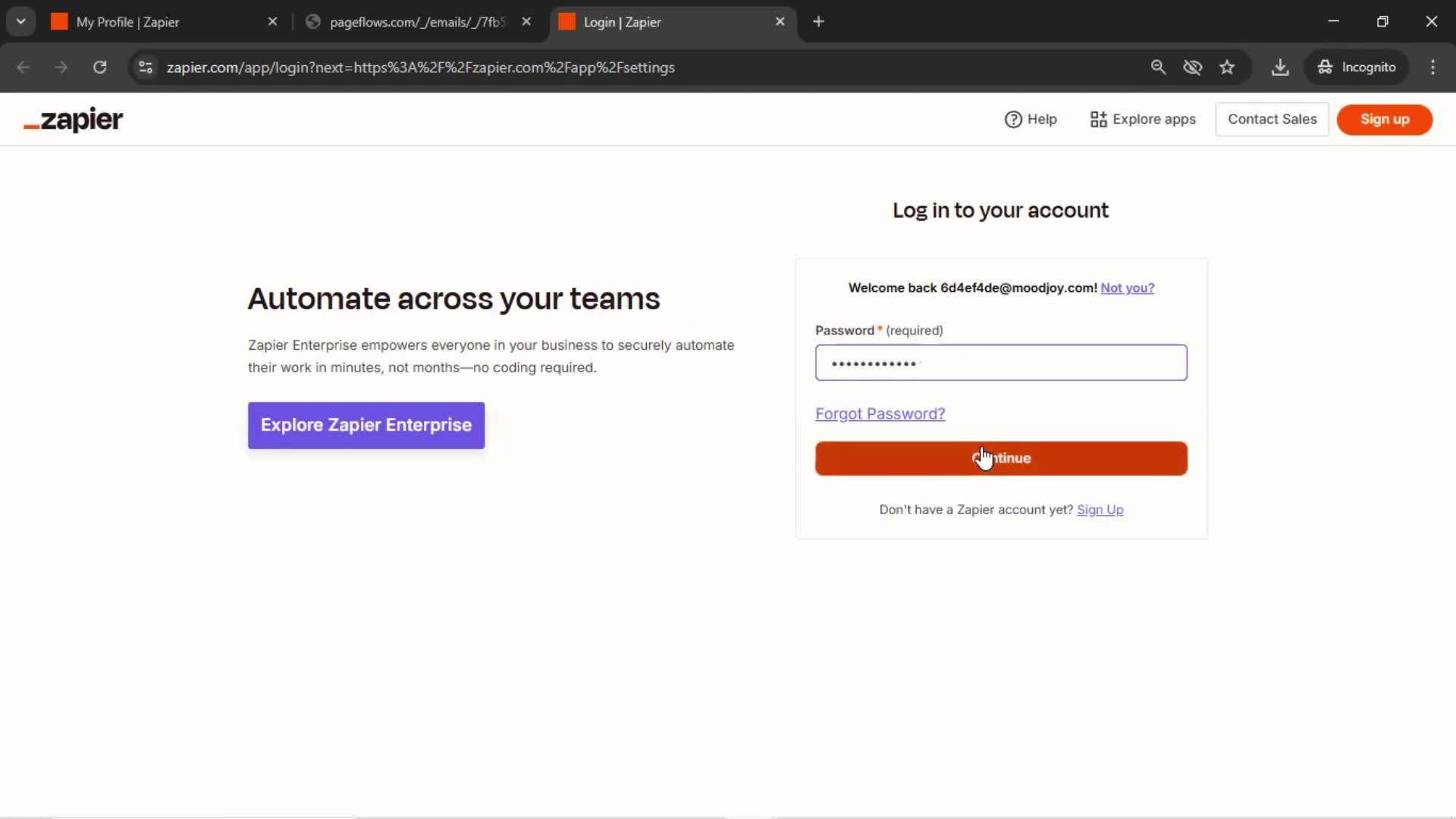Click the Password (required) label
Viewport: 1456px width, 819px height.
click(x=879, y=331)
